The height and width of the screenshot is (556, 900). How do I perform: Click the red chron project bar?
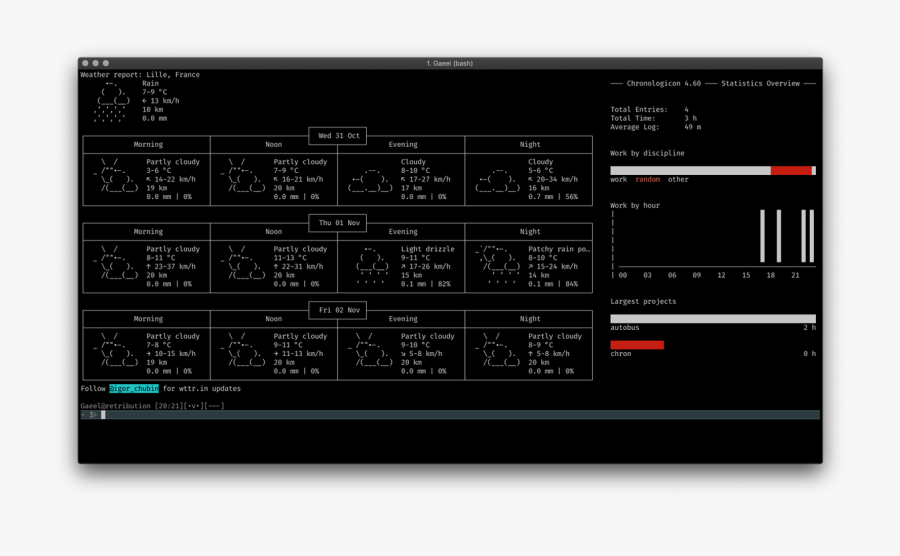click(x=637, y=345)
